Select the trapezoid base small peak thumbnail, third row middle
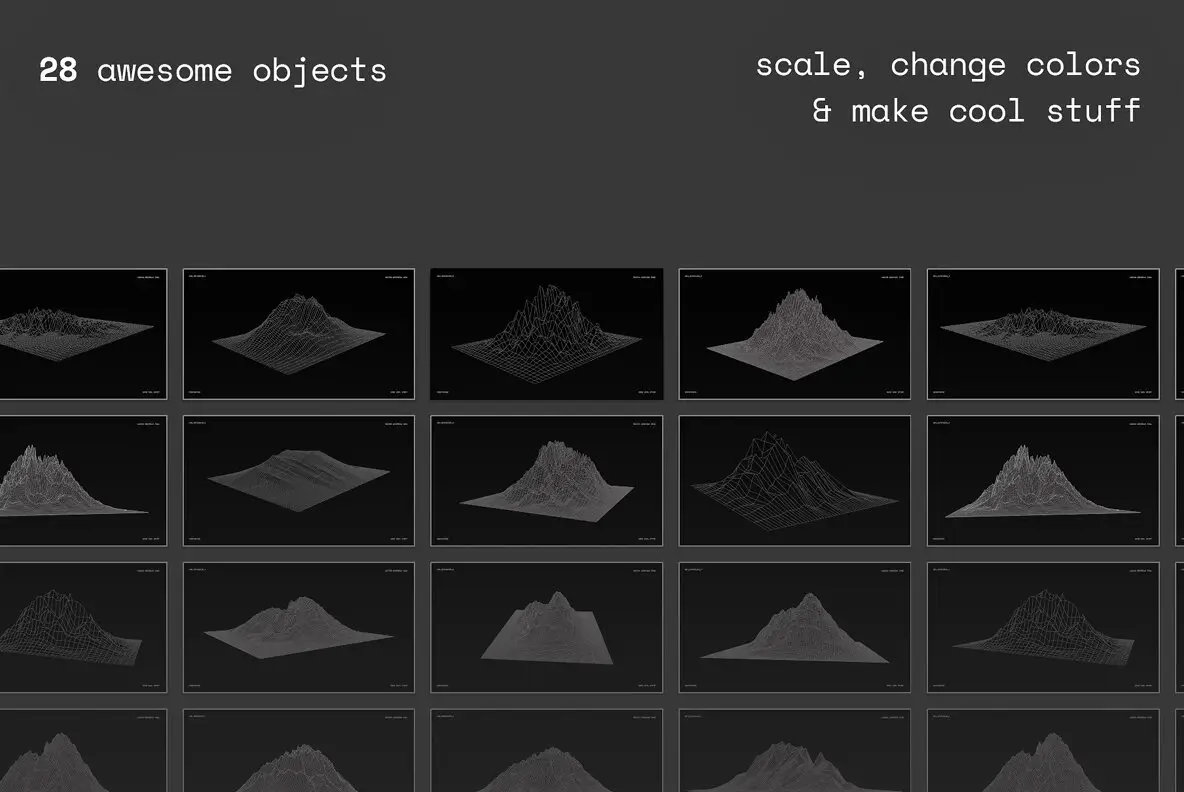Image resolution: width=1184 pixels, height=792 pixels. pos(546,627)
